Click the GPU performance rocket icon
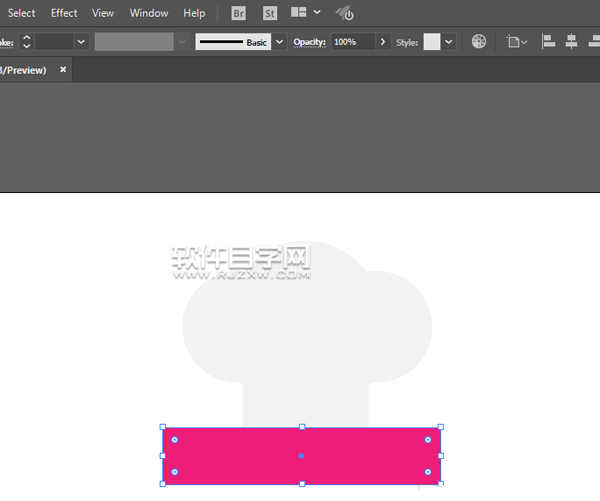600x501 pixels. [344, 13]
